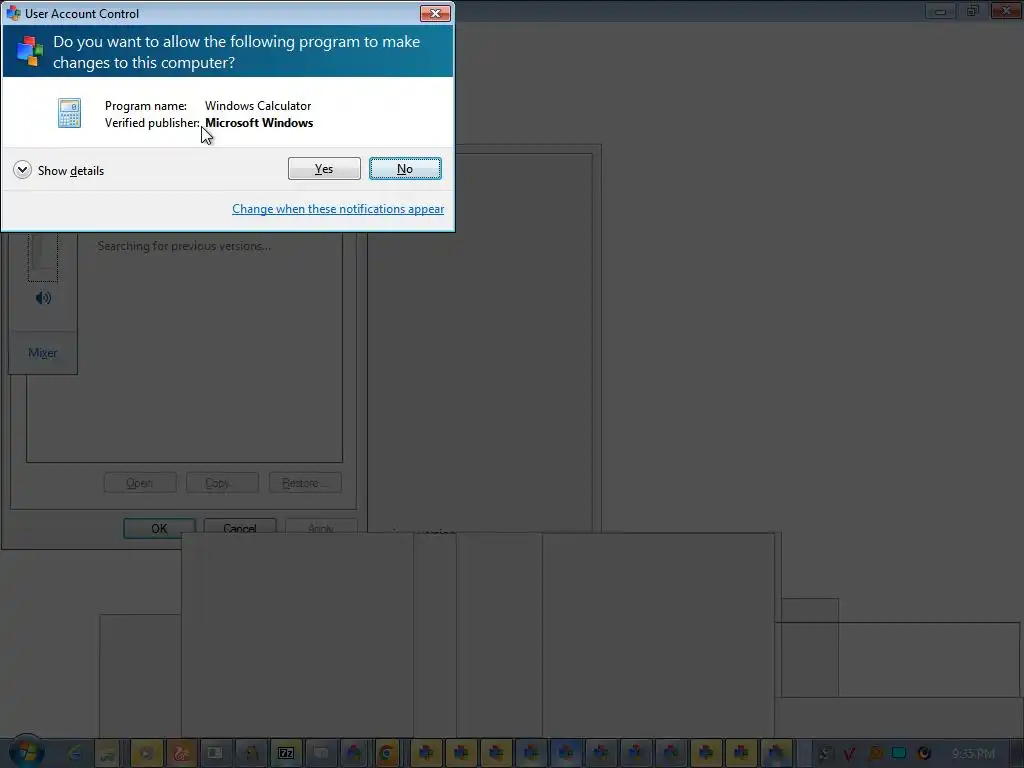Click the taskbar clock showing 9:35 PM

click(x=973, y=754)
